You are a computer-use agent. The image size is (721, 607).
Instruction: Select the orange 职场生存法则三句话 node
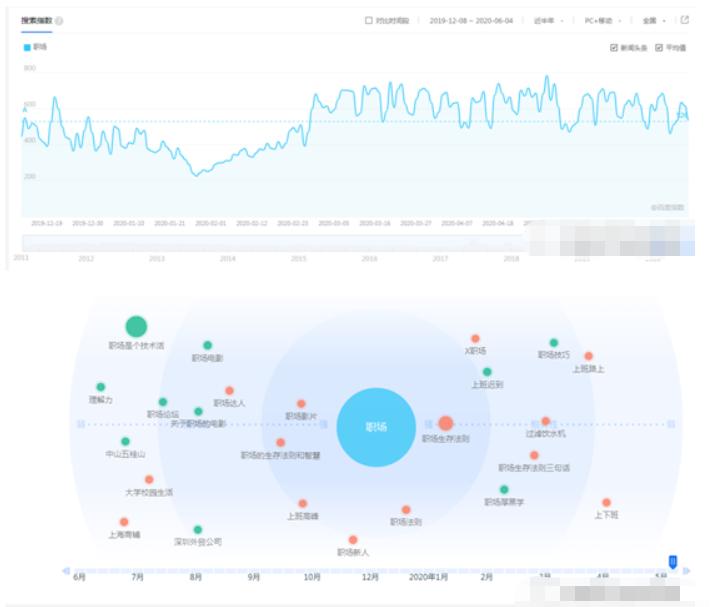[534, 455]
